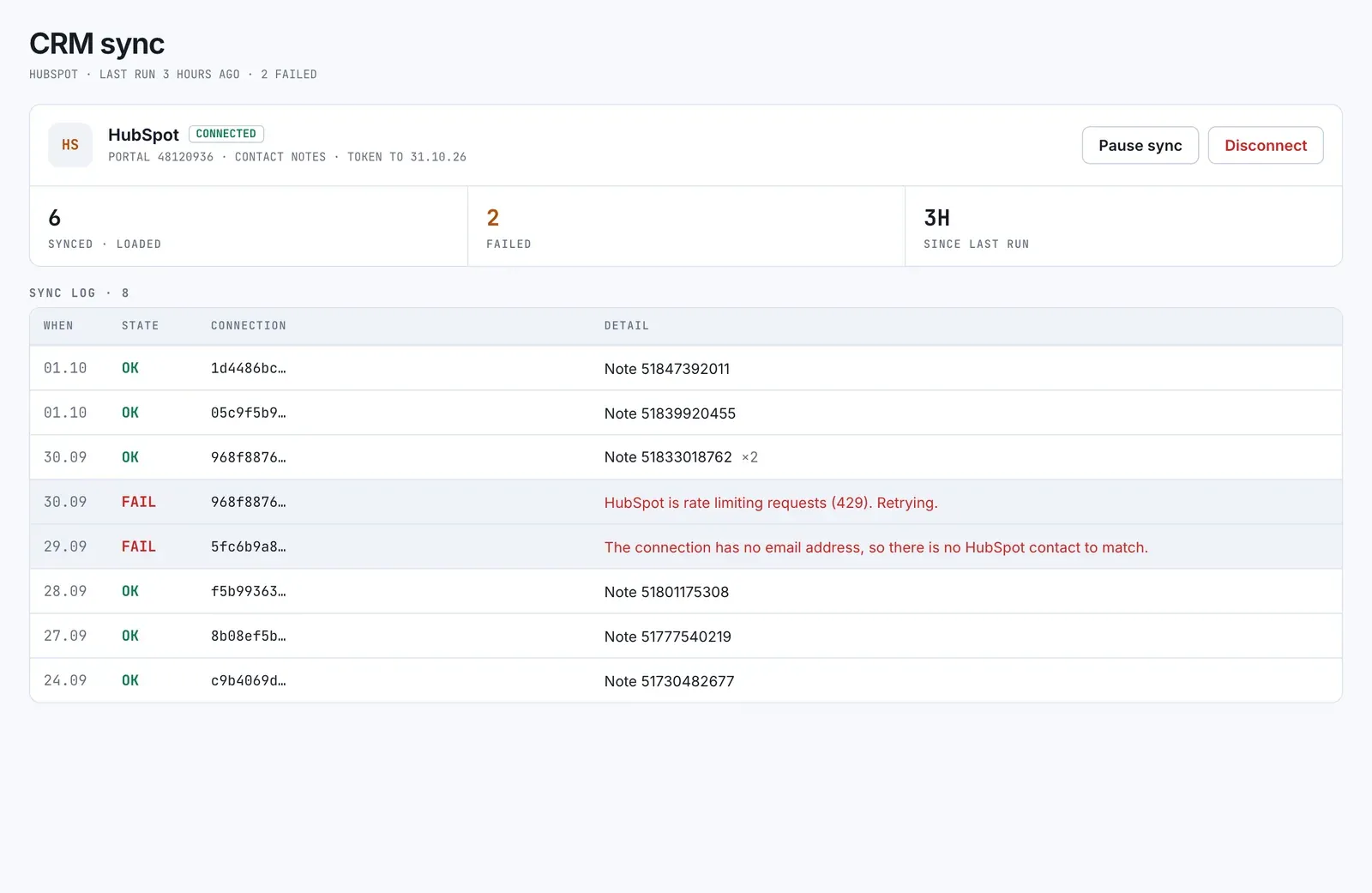This screenshot has height=893, width=1372.
Task: Click the 3H since last run stat
Action: (x=1123, y=226)
